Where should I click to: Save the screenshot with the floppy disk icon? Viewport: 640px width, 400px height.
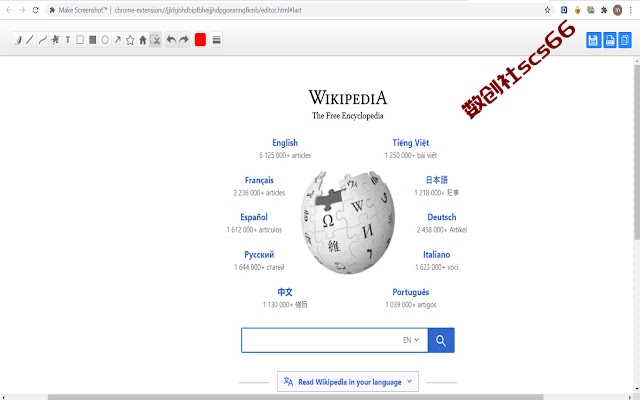(594, 40)
